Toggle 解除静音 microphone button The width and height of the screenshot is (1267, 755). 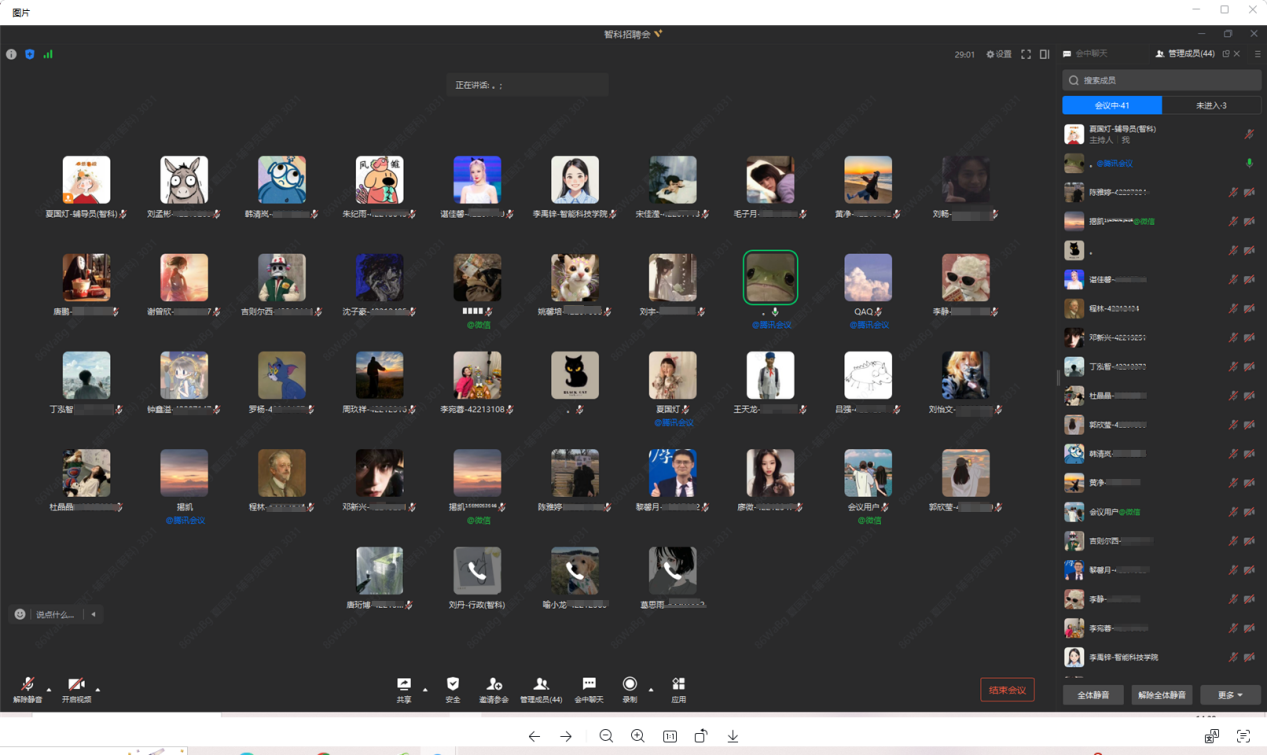click(27, 685)
